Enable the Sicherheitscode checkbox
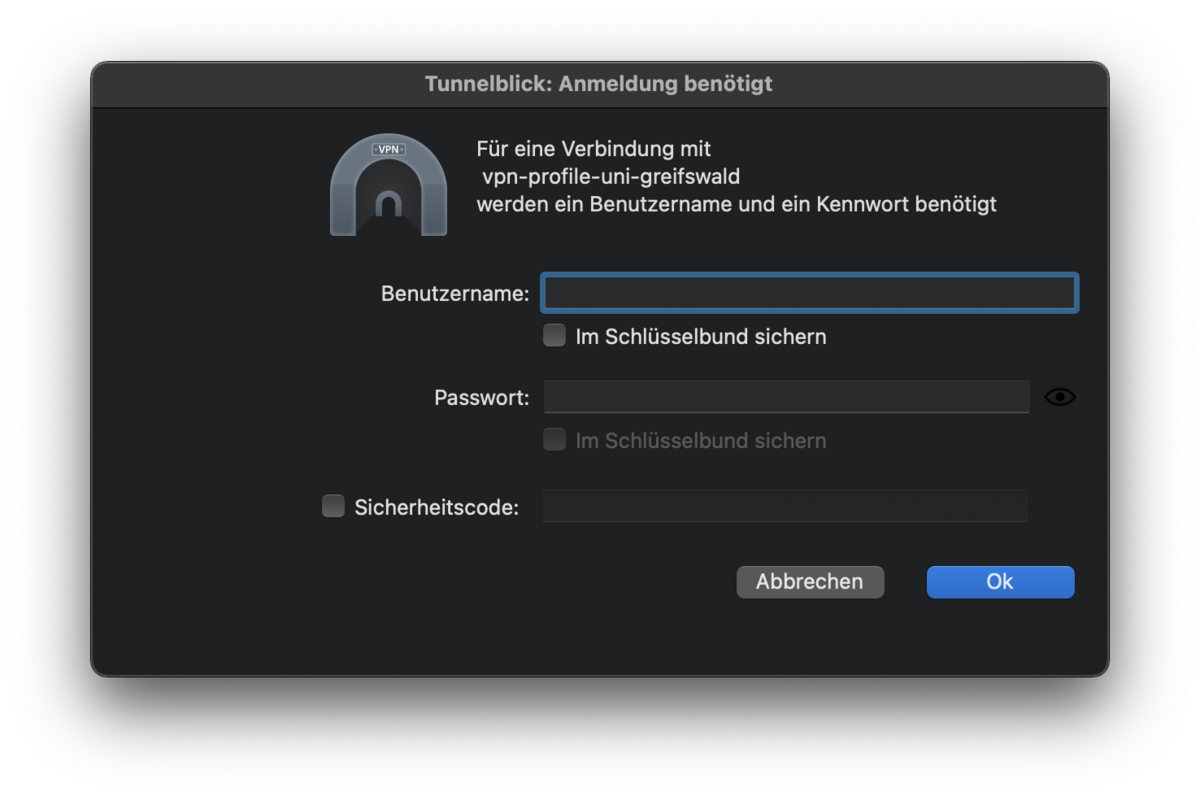 [x=333, y=507]
